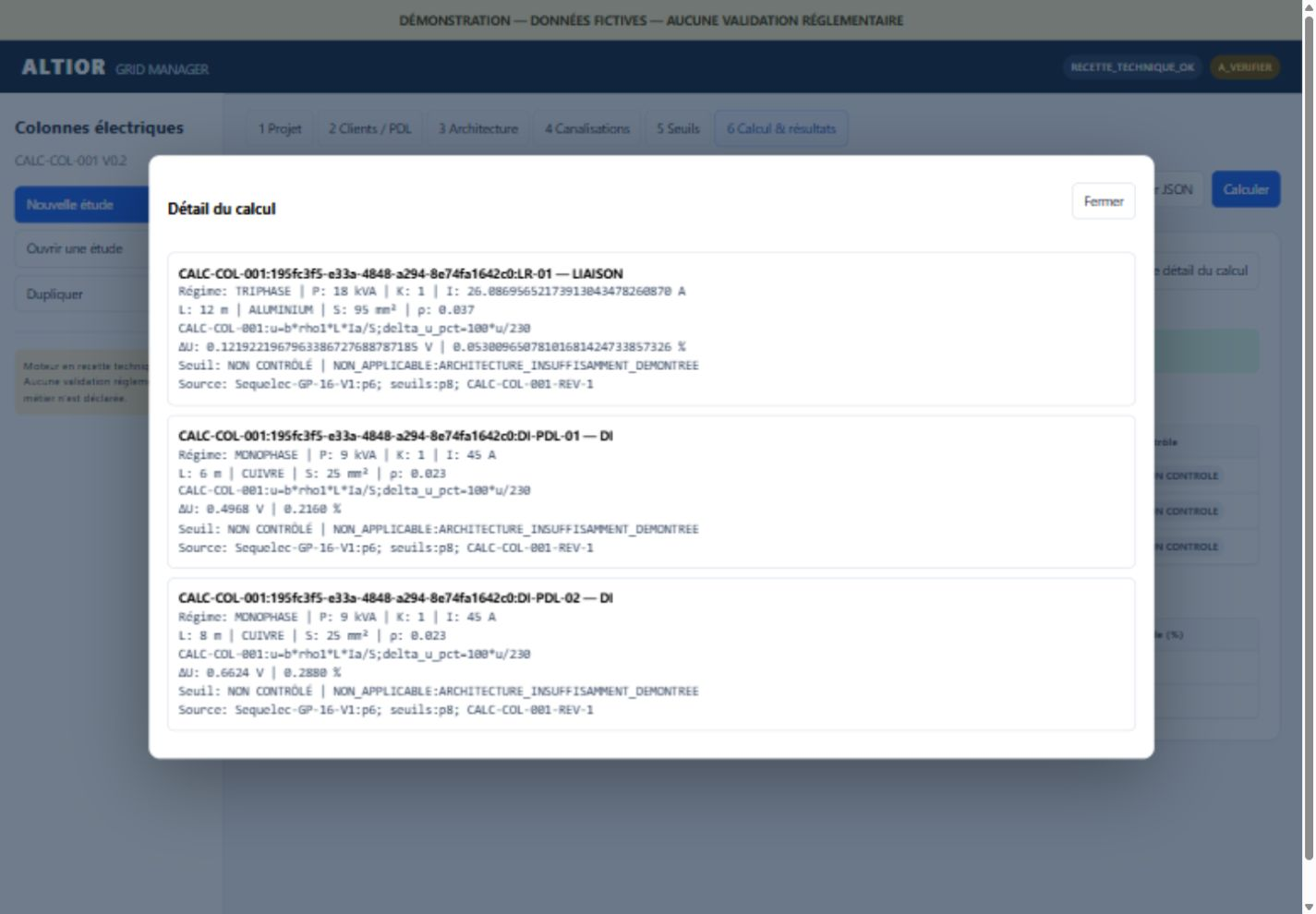Image resolution: width=1316 pixels, height=914 pixels.
Task: Click the 'Détail du calcul' dialog title
Action: coord(222,209)
